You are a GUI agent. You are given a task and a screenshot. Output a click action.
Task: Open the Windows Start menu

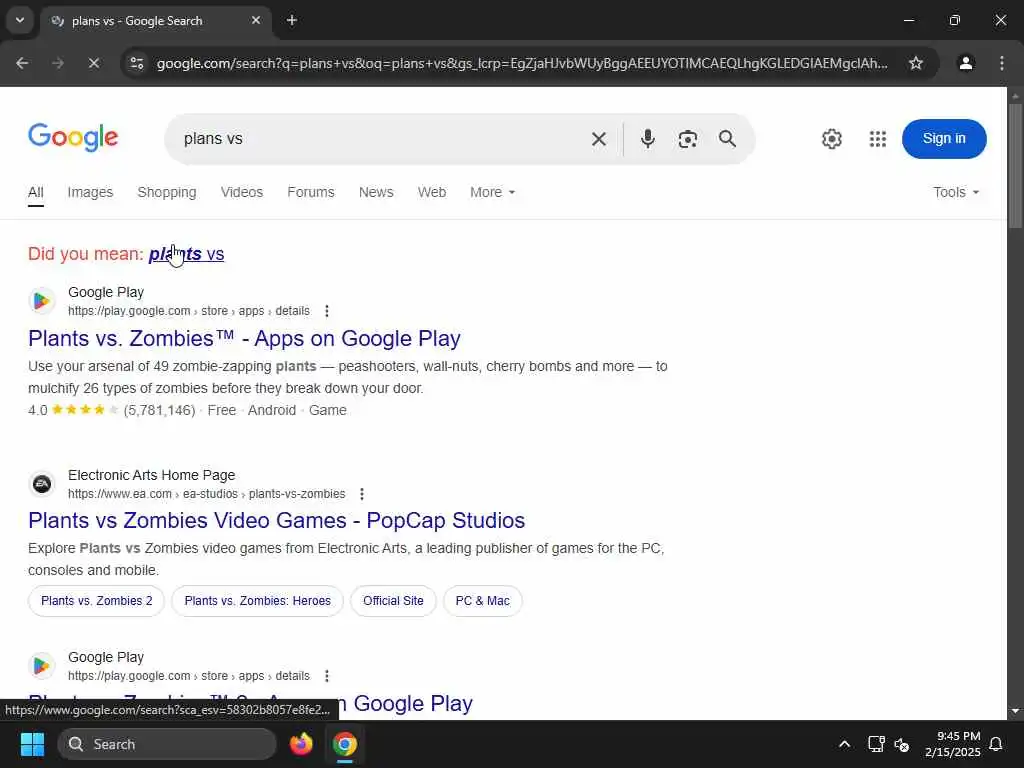click(x=32, y=744)
